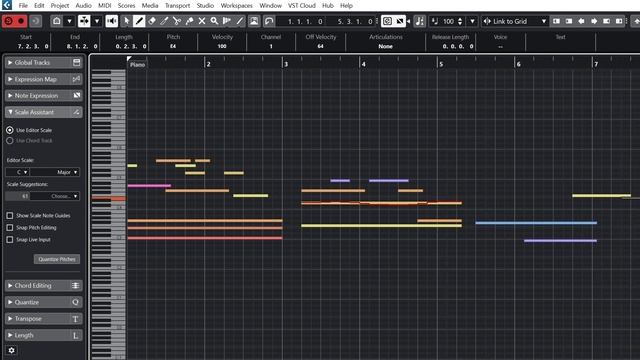Click the Start position value field
Viewport: 640px width, 360px height.
click(x=33, y=46)
